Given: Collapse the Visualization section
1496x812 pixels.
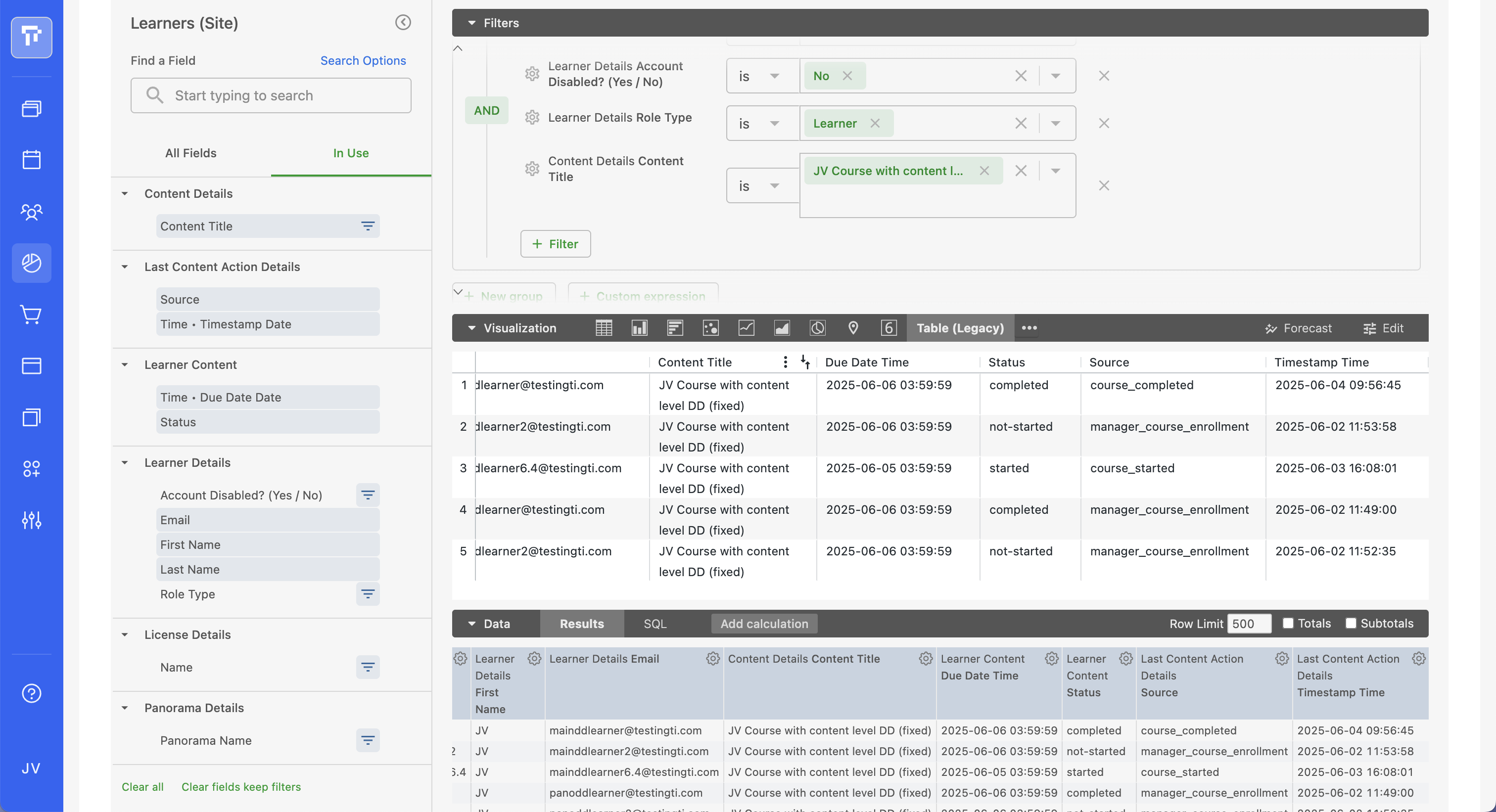Looking at the screenshot, I should click(x=471, y=328).
